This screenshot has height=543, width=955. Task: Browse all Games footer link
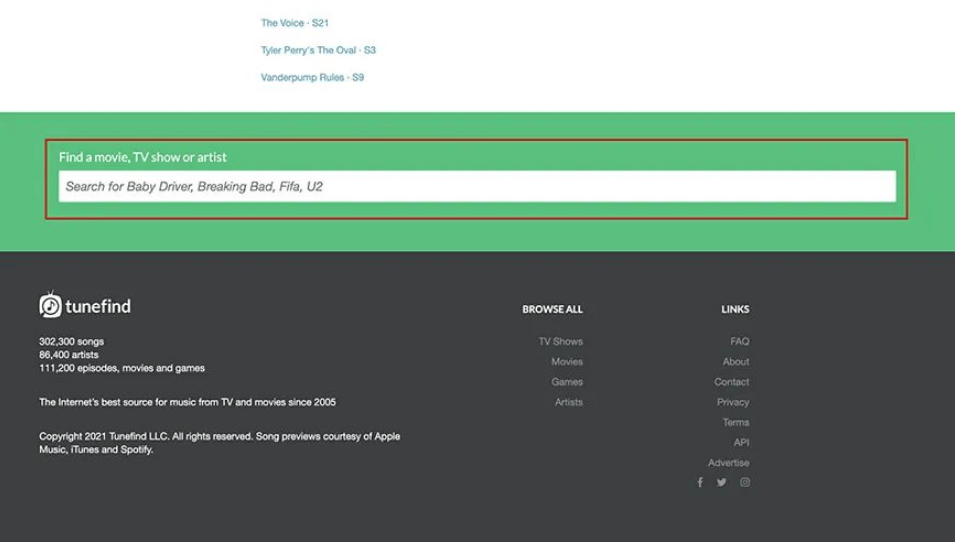566,382
